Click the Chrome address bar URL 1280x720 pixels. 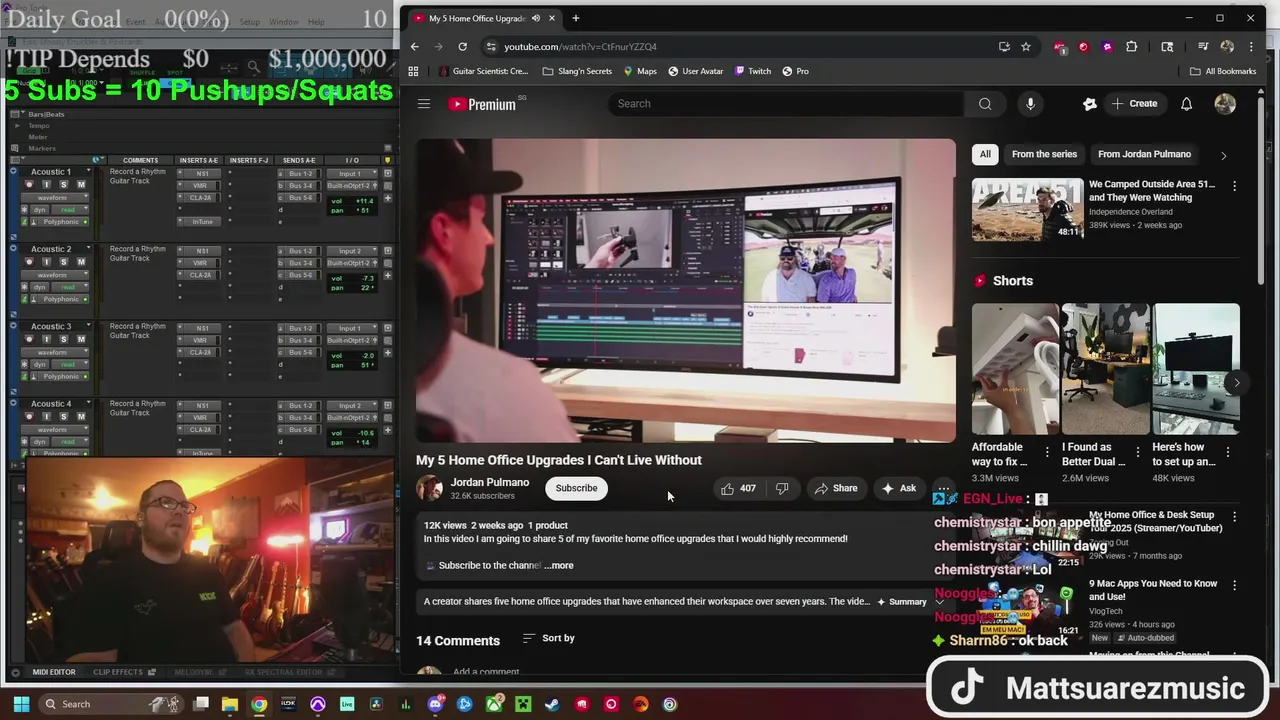click(x=580, y=46)
